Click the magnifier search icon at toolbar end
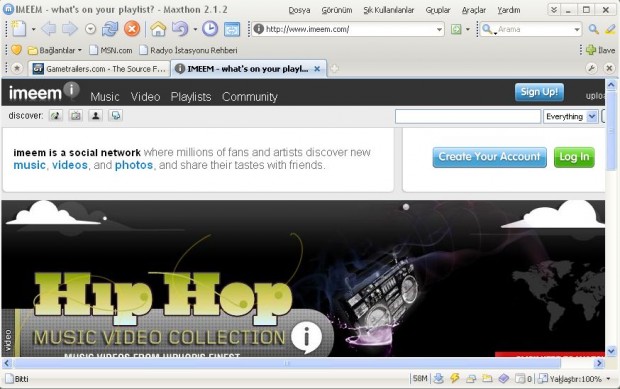Screen dimensions: 620x389 594,29
